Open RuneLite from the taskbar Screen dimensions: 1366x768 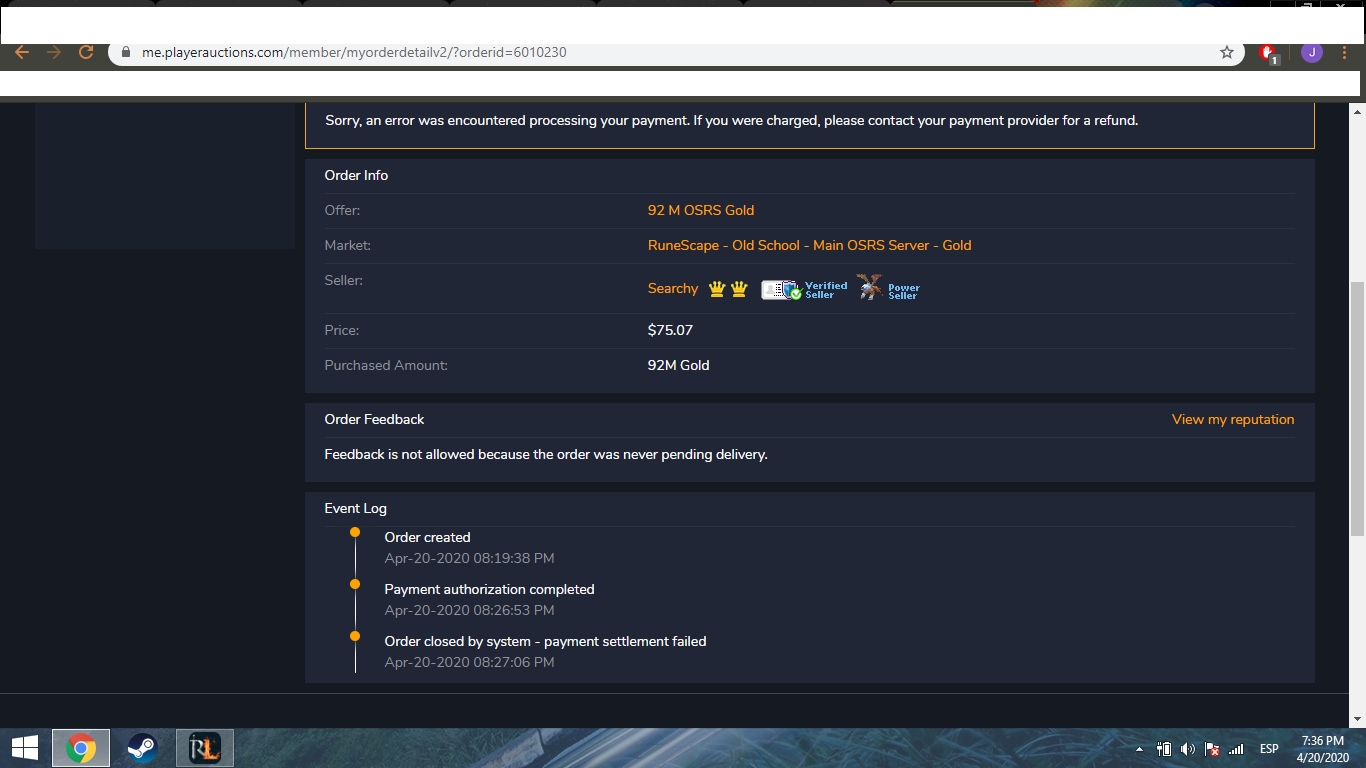(x=205, y=748)
